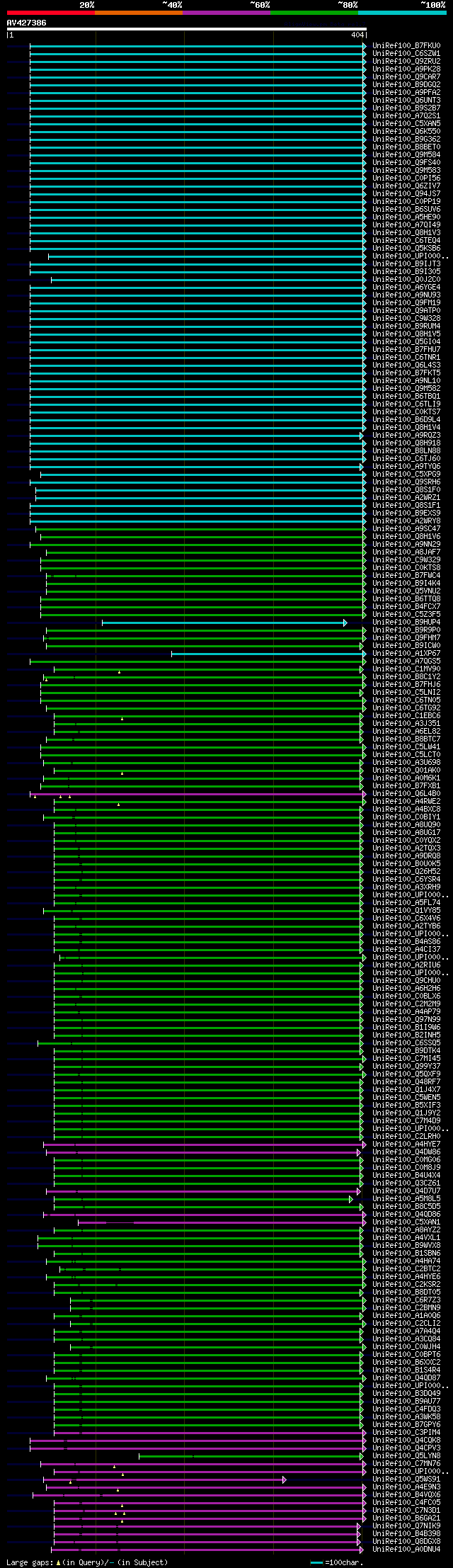The image size is (453, 1568).
Task: Click the purple ~60% identity legend segment
Action: [226, 12]
